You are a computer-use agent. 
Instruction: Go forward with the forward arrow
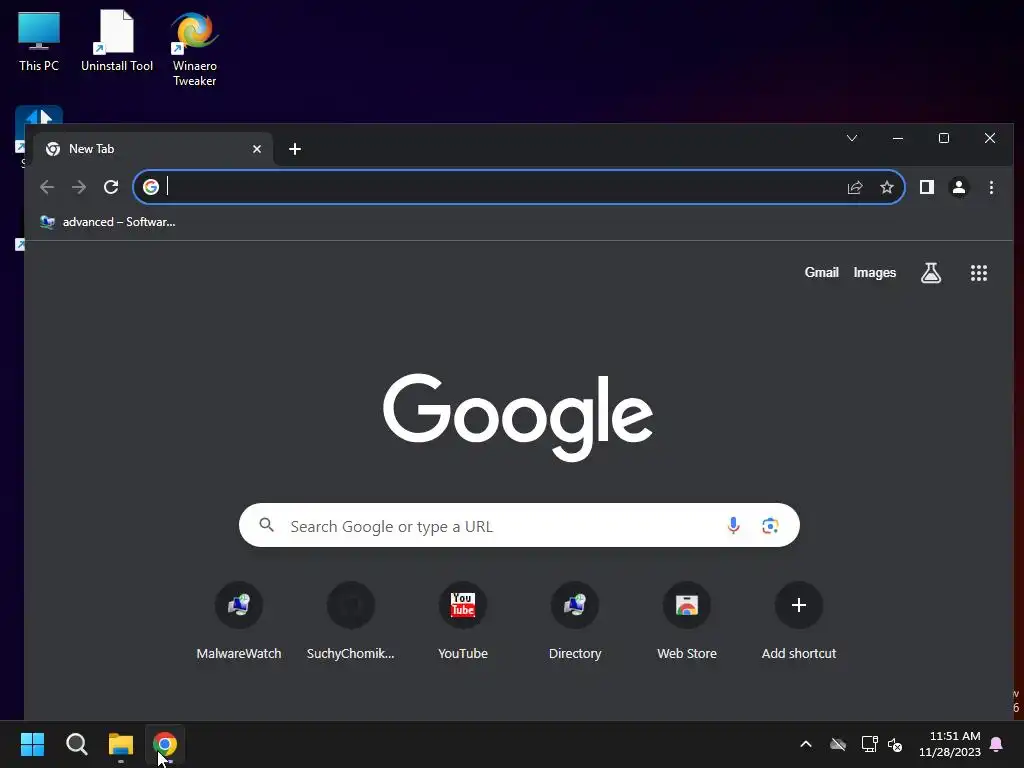[79, 187]
